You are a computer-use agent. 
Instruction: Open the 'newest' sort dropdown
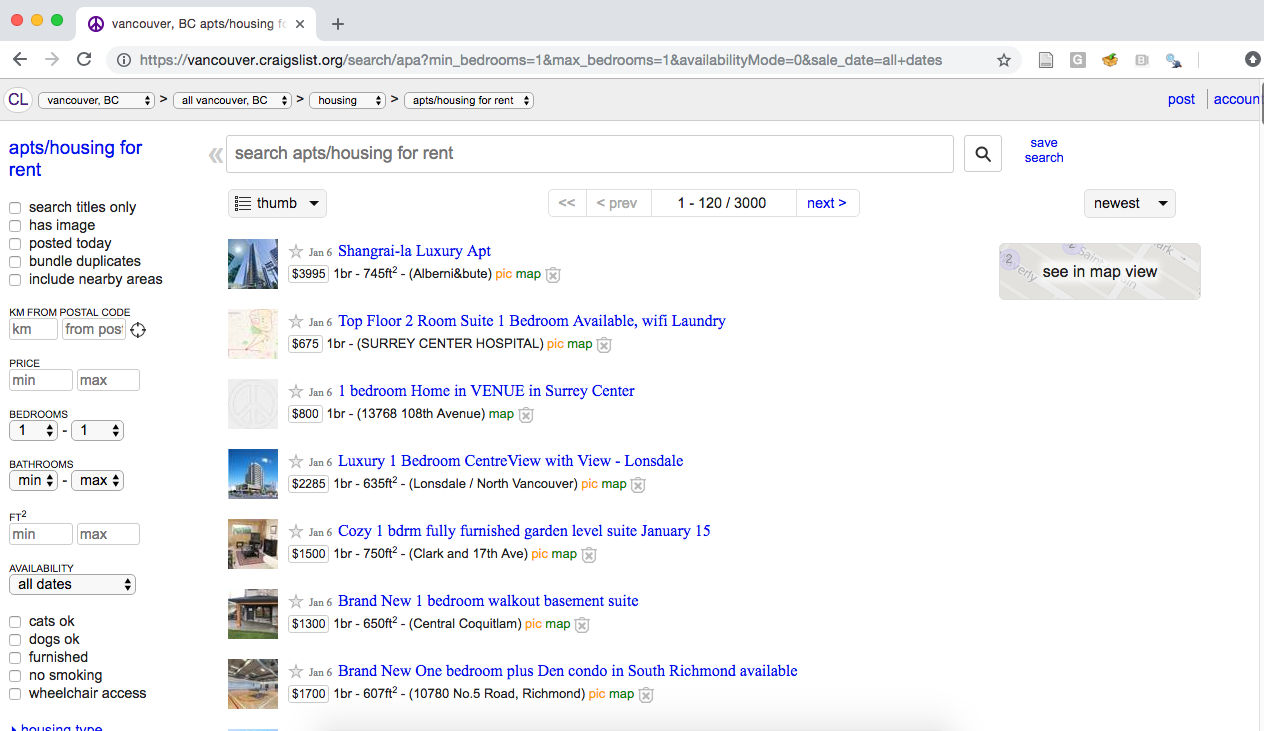click(1129, 204)
